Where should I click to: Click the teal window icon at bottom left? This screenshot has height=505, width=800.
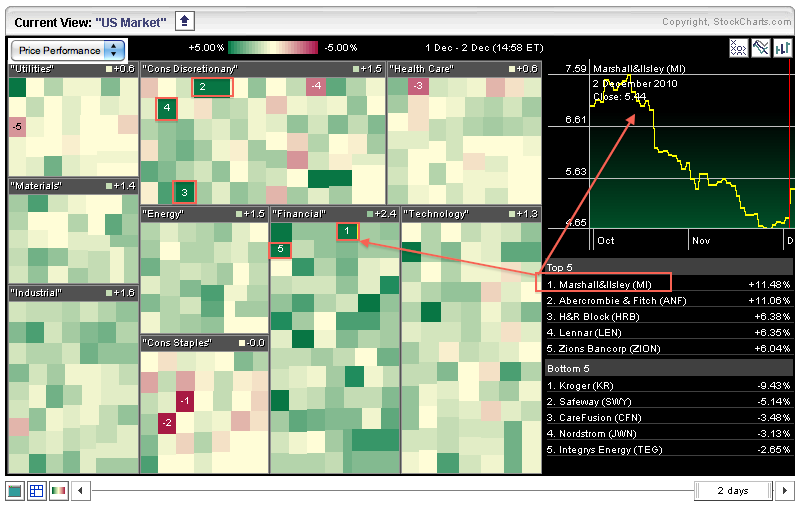click(15, 491)
